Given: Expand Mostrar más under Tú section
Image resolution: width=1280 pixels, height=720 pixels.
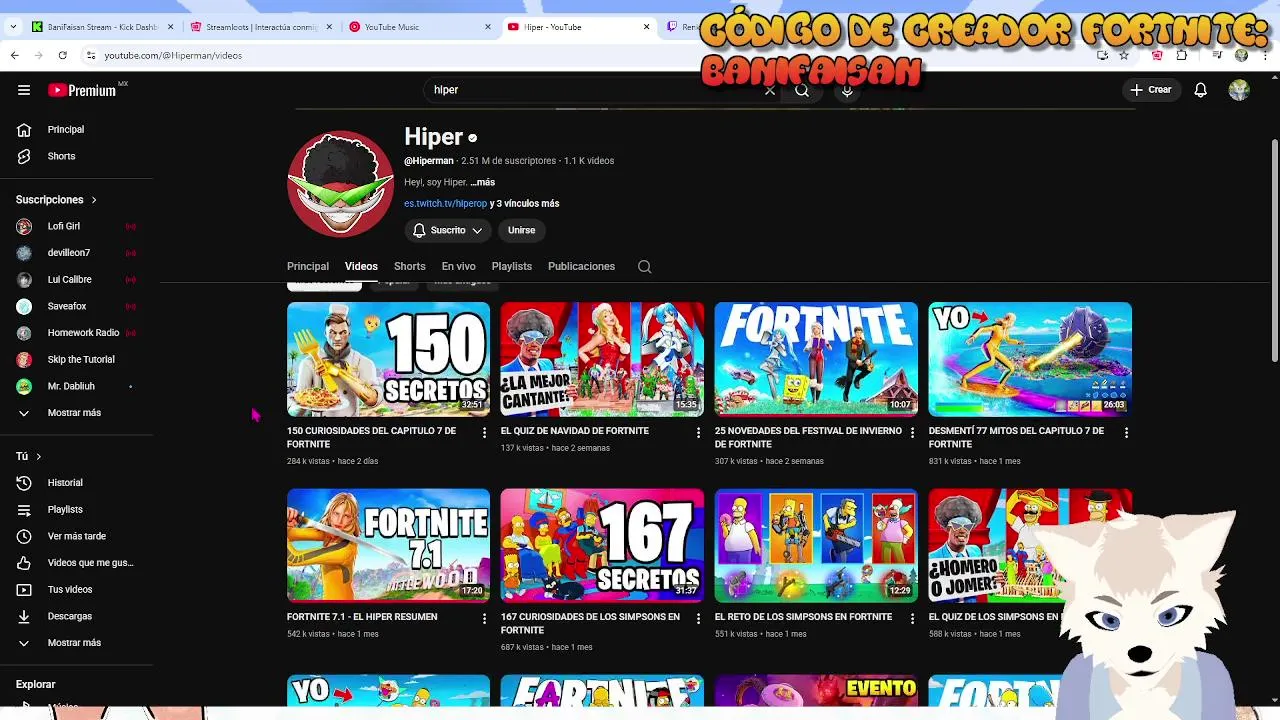Looking at the screenshot, I should coord(76,643).
